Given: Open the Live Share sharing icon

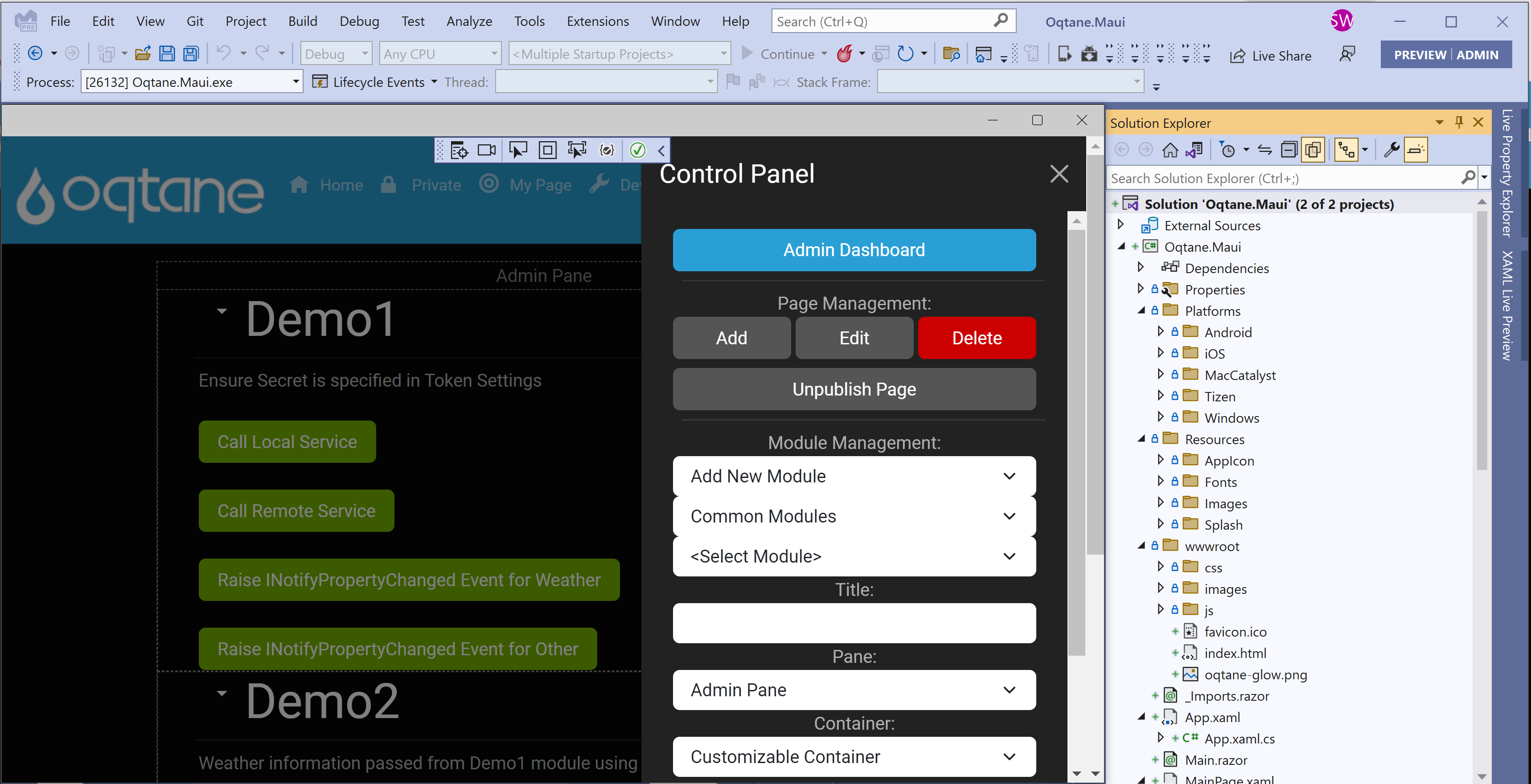Looking at the screenshot, I should (1238, 55).
